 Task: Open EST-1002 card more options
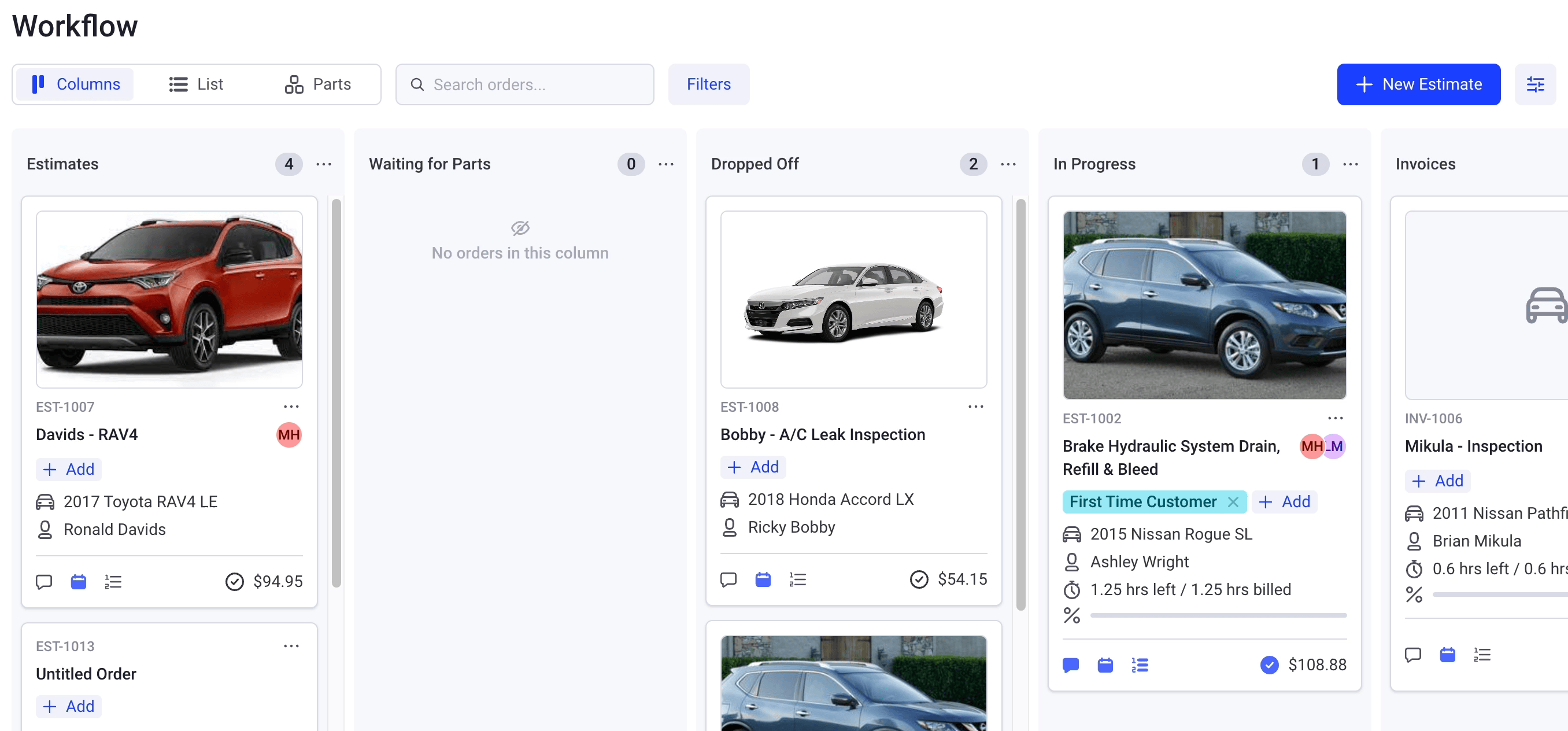pyautogui.click(x=1335, y=418)
